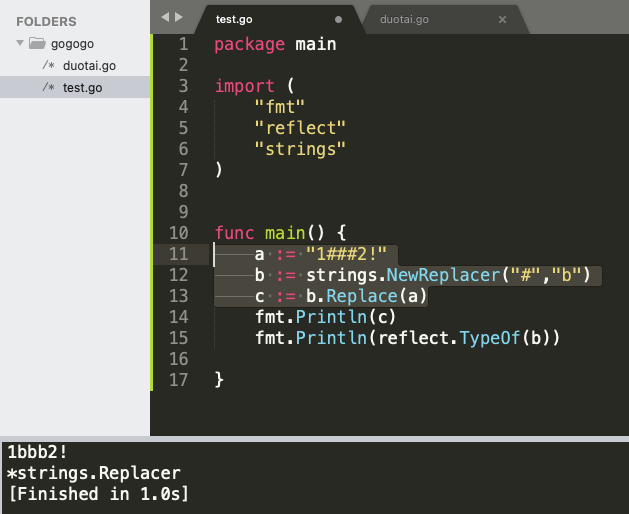Image resolution: width=629 pixels, height=514 pixels.
Task: Place cursor on 'package' keyword
Action: 250,45
